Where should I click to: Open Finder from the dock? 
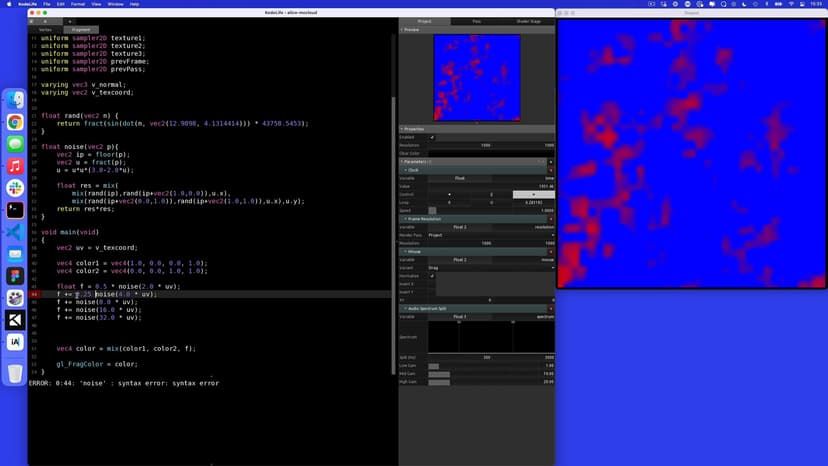tap(15, 100)
